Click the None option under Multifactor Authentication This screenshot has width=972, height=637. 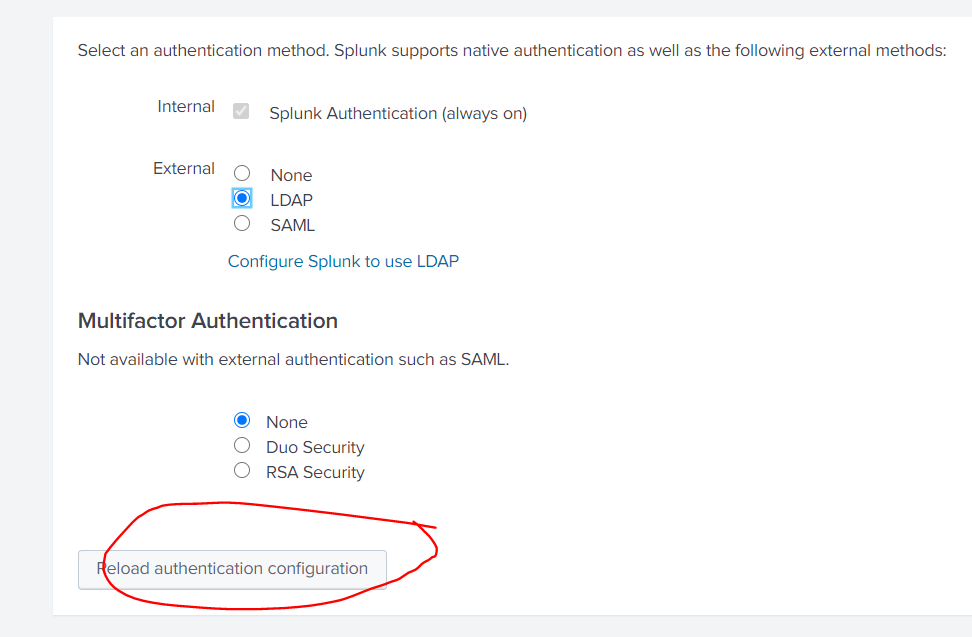(242, 421)
